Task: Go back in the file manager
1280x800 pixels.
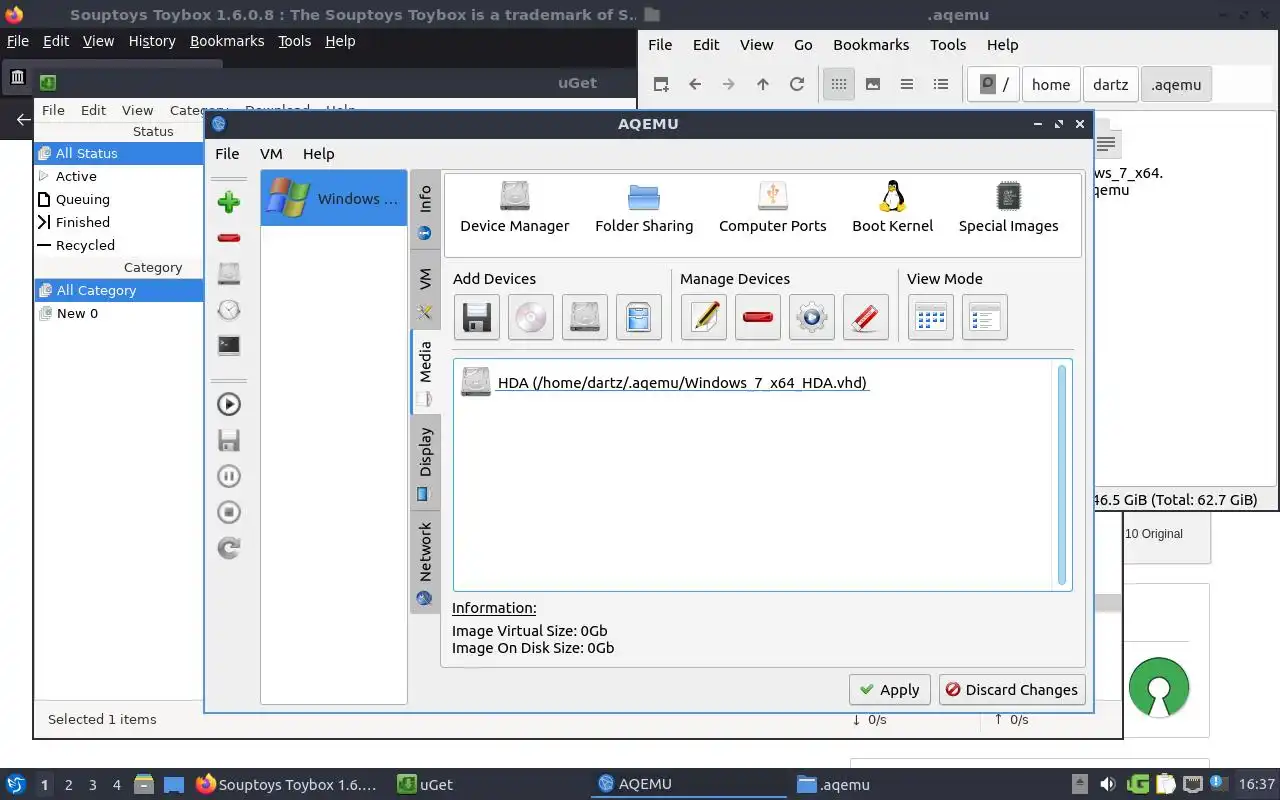Action: coord(695,84)
